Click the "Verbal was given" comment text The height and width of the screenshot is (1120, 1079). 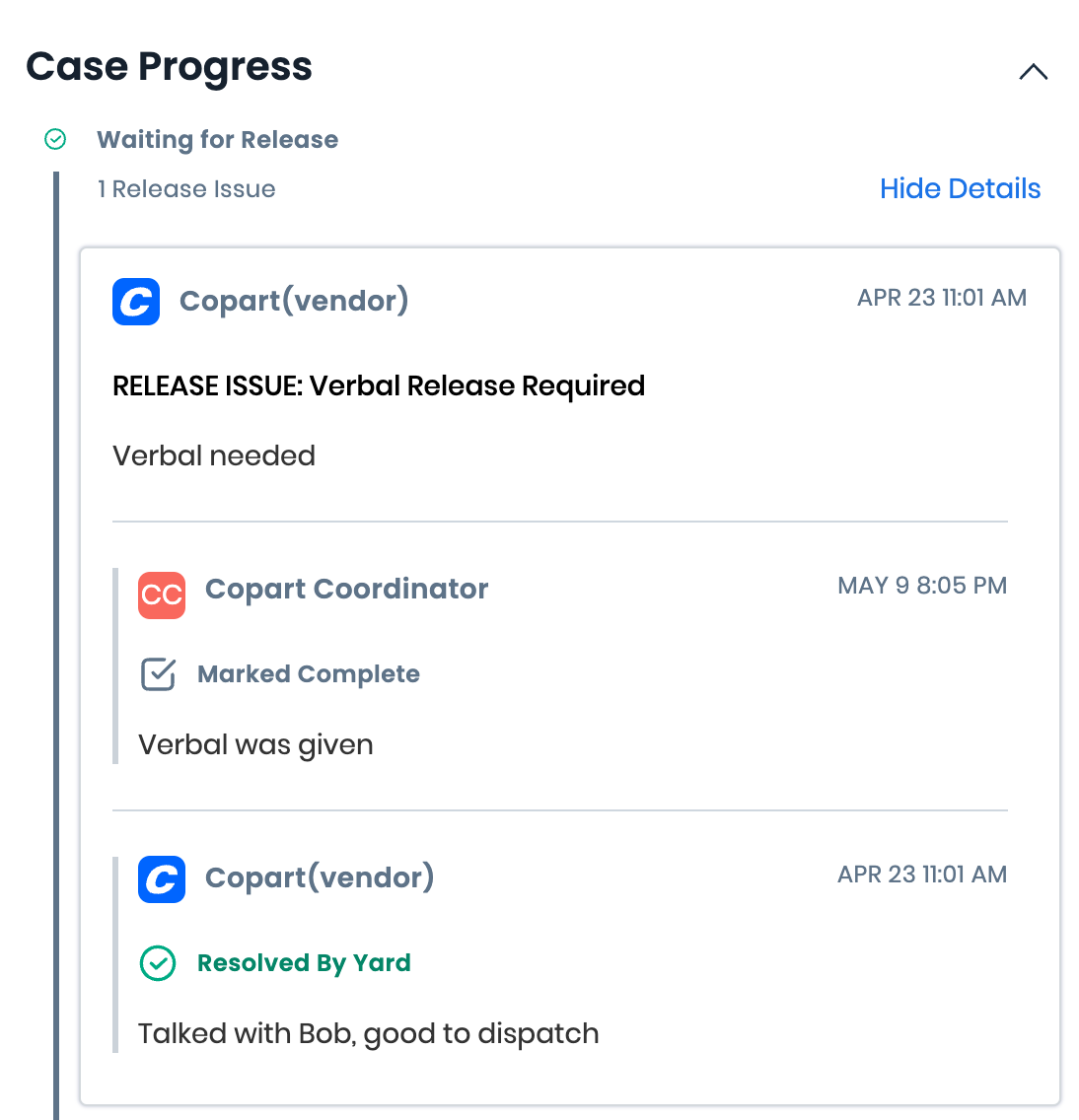coord(255,744)
